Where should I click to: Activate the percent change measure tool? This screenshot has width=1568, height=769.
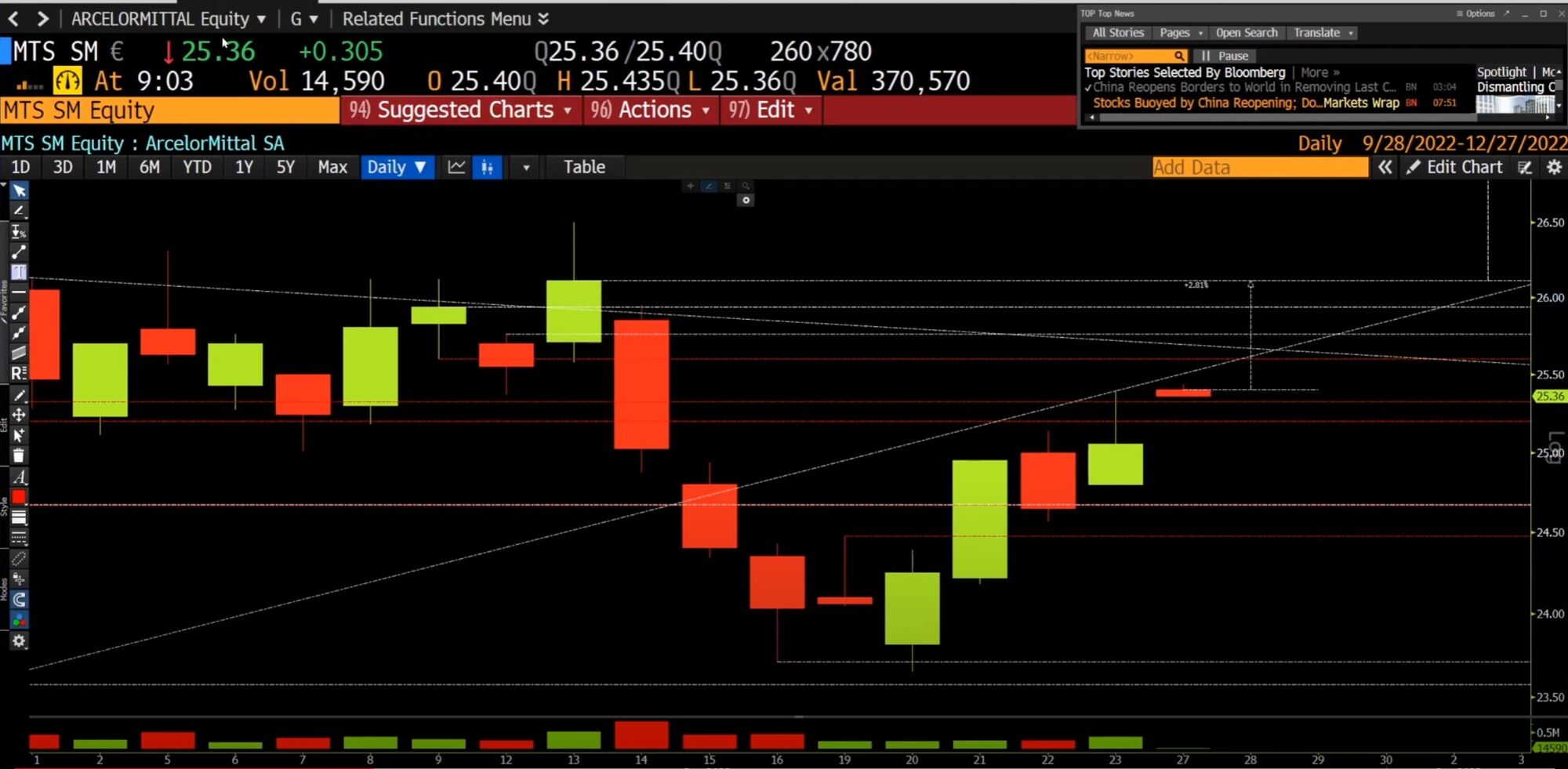[19, 231]
